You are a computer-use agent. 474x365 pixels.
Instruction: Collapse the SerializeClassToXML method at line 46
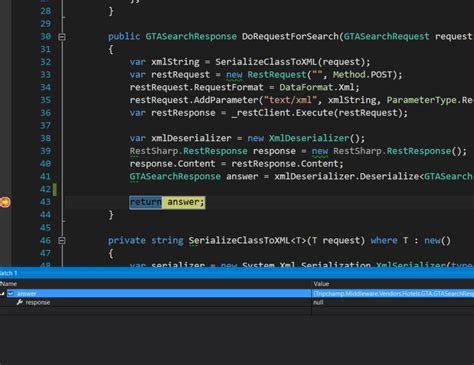(62, 240)
